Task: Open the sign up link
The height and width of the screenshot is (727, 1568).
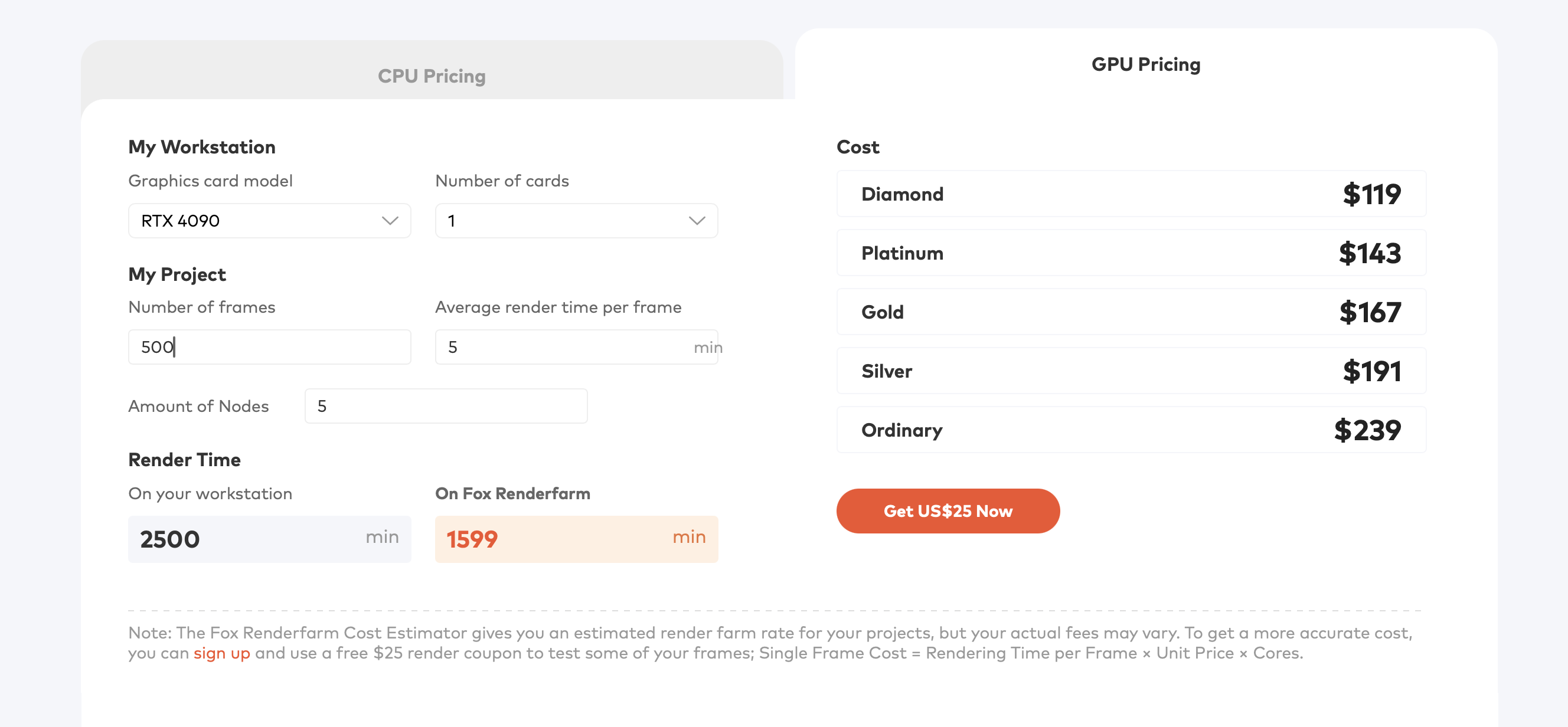Action: 221,653
